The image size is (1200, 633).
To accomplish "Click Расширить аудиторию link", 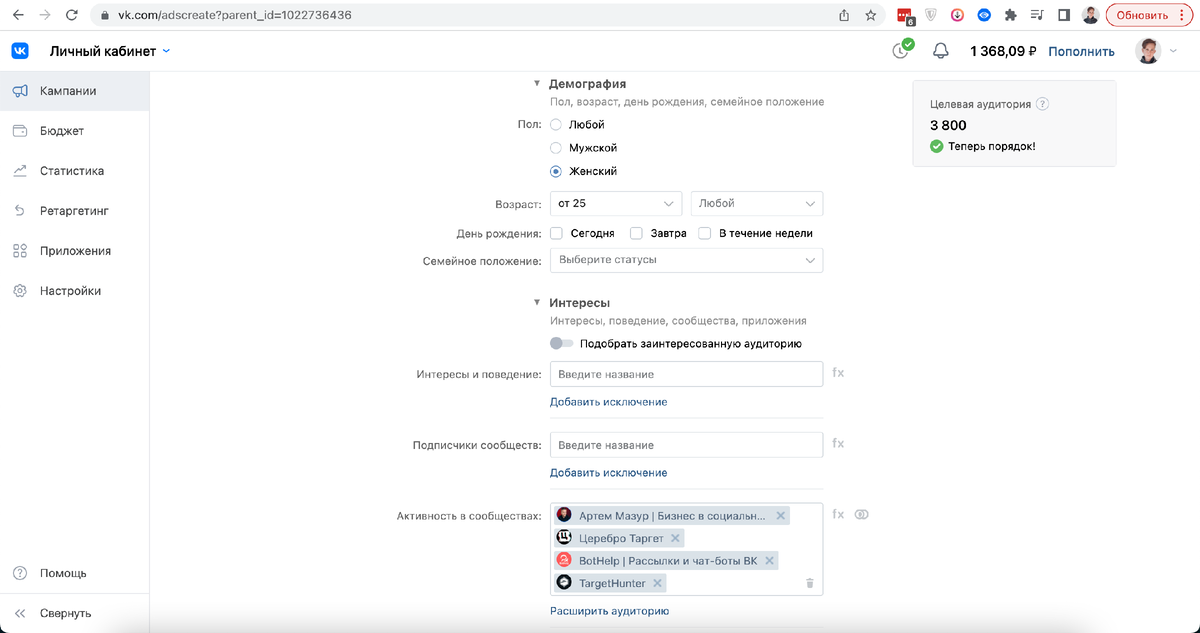I will coord(610,610).
